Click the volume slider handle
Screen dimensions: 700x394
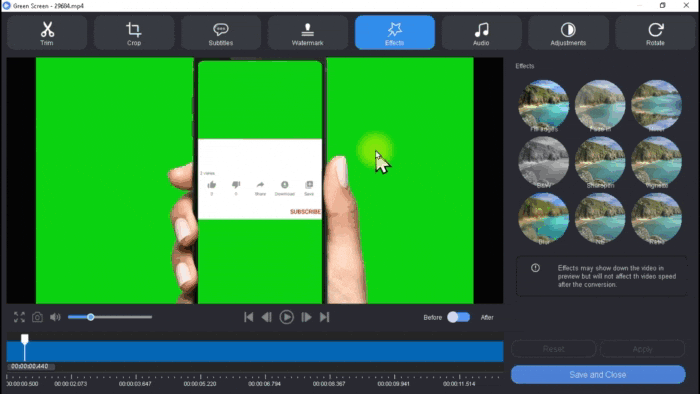91,317
